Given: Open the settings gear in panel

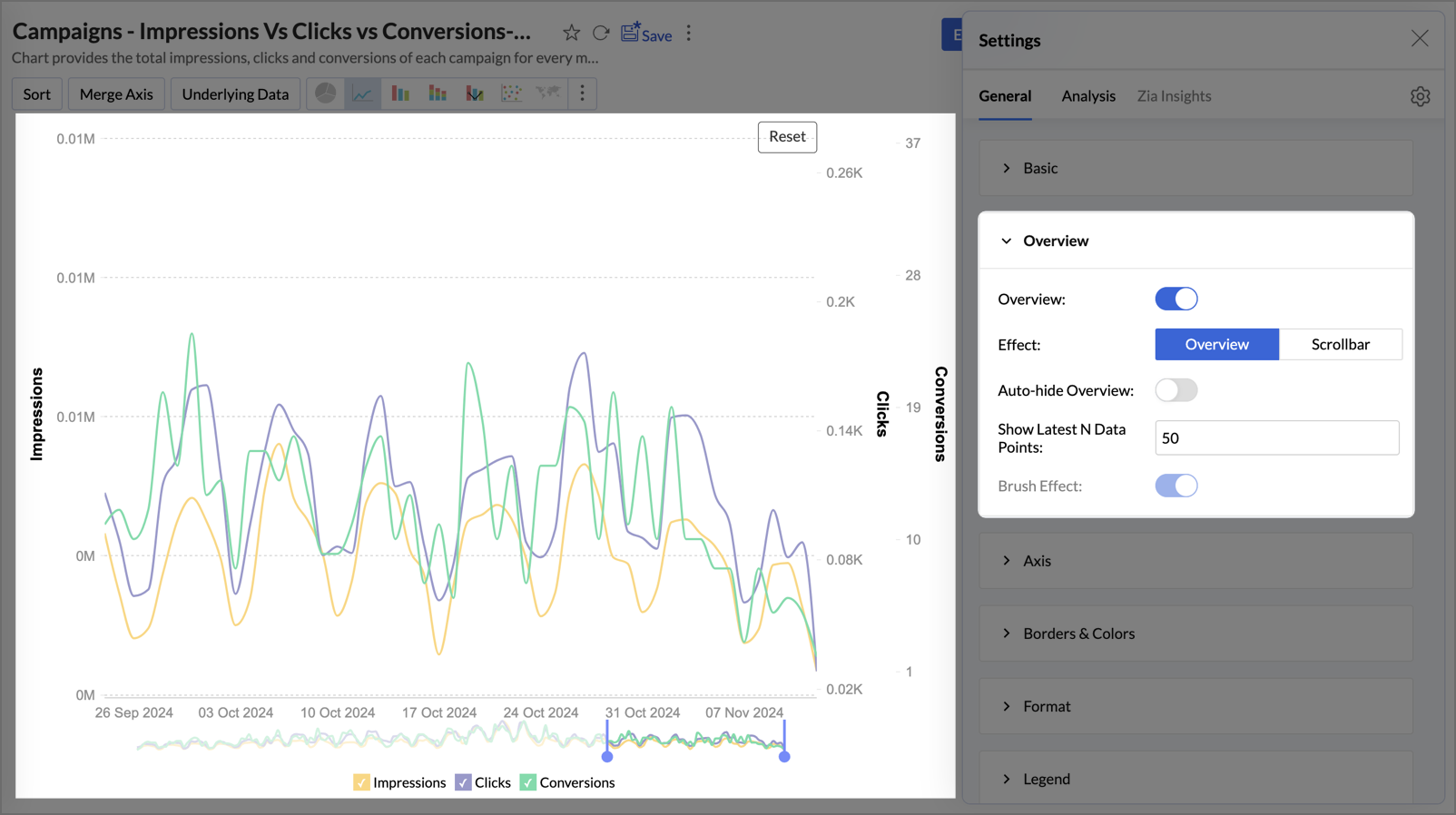Looking at the screenshot, I should click(1420, 96).
